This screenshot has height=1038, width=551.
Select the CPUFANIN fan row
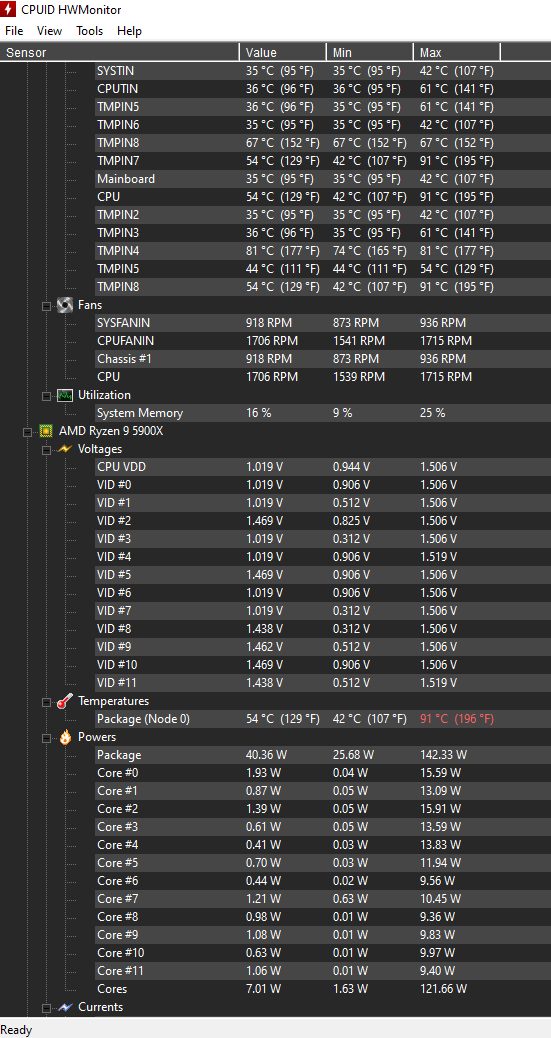tap(323, 341)
